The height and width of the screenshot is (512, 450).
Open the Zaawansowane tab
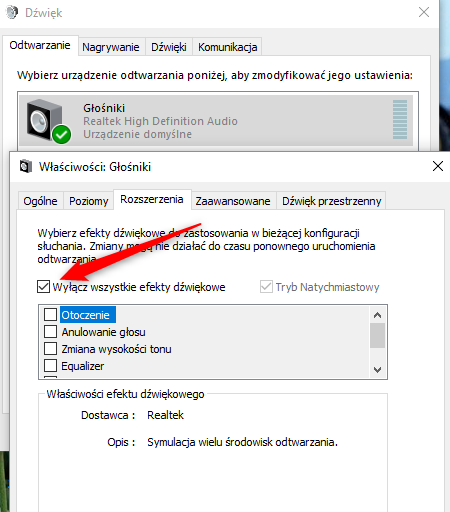click(233, 201)
